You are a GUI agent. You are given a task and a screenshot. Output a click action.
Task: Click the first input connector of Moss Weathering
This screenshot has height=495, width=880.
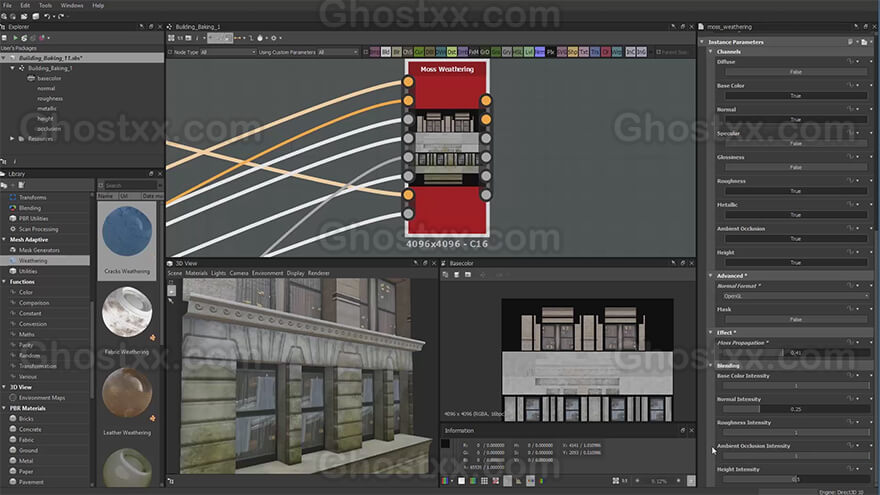coord(408,82)
